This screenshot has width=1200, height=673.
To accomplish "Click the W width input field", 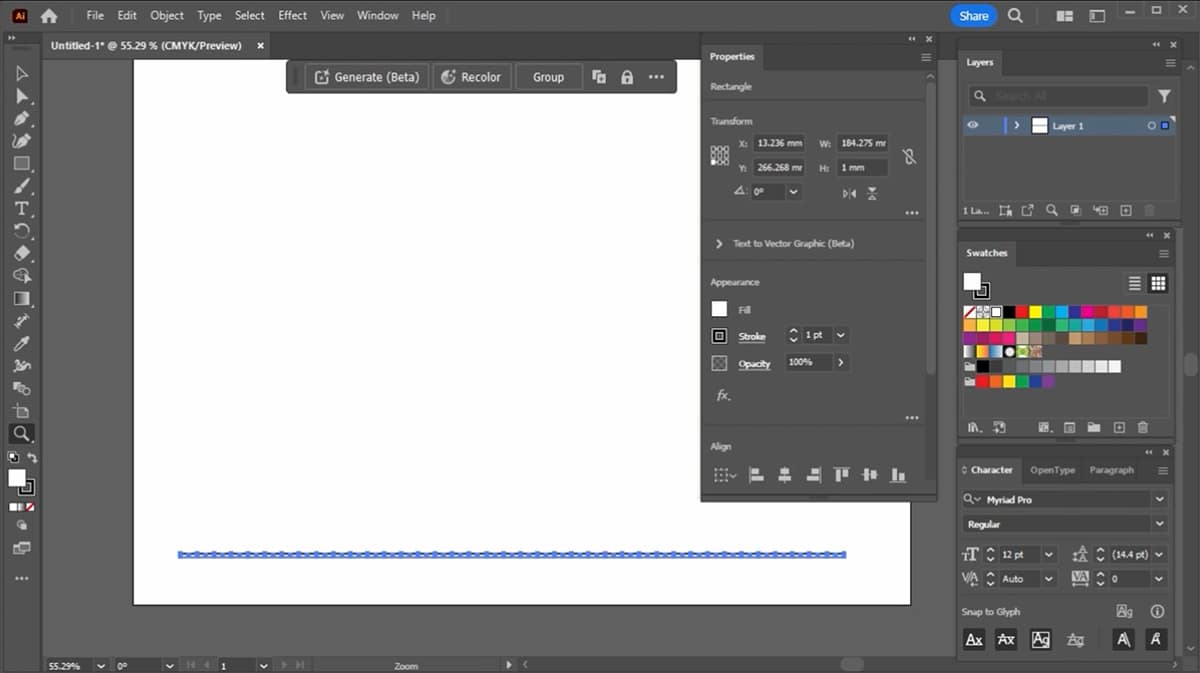I will tap(862, 143).
